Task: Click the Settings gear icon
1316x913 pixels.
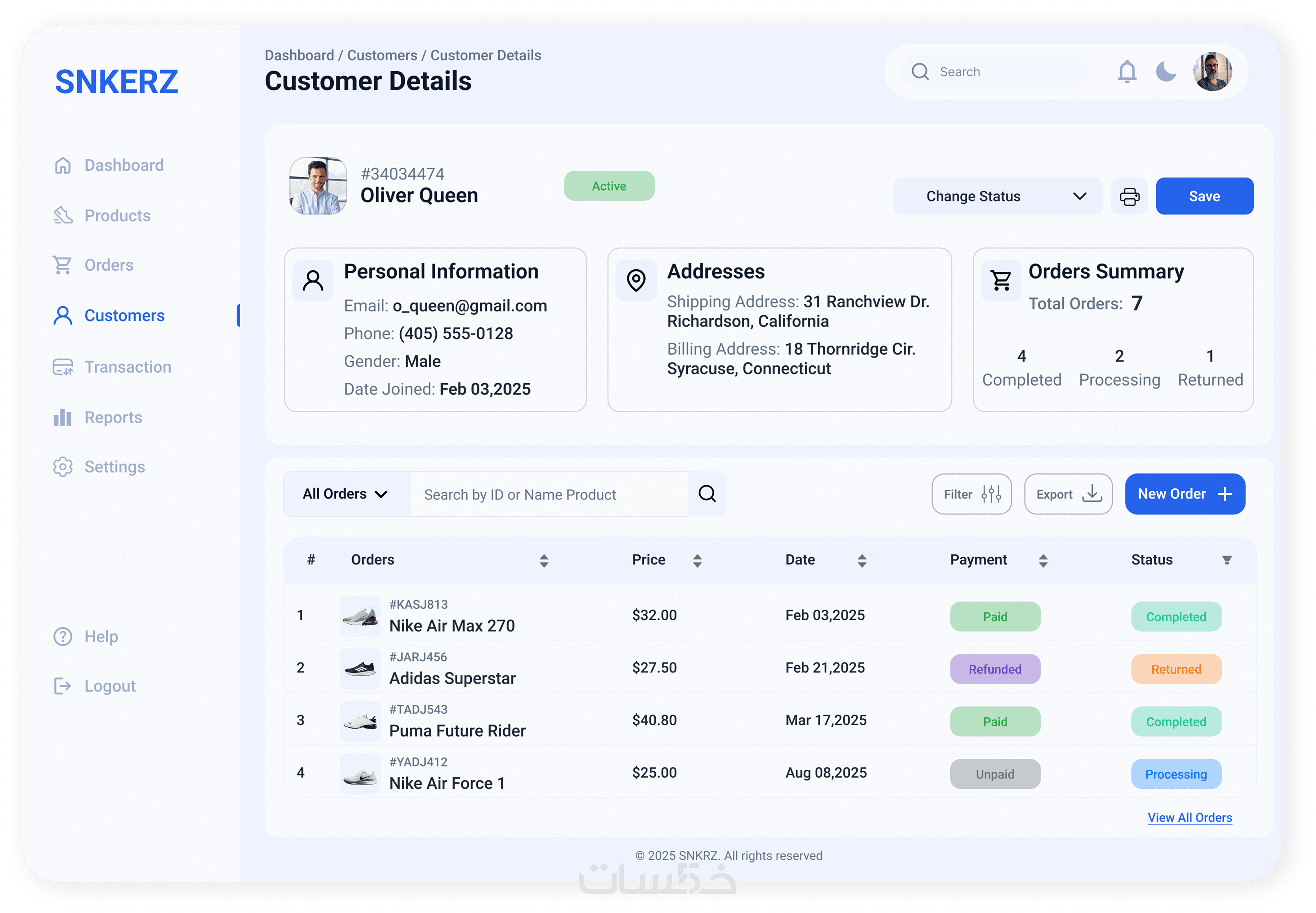Action: pos(63,467)
